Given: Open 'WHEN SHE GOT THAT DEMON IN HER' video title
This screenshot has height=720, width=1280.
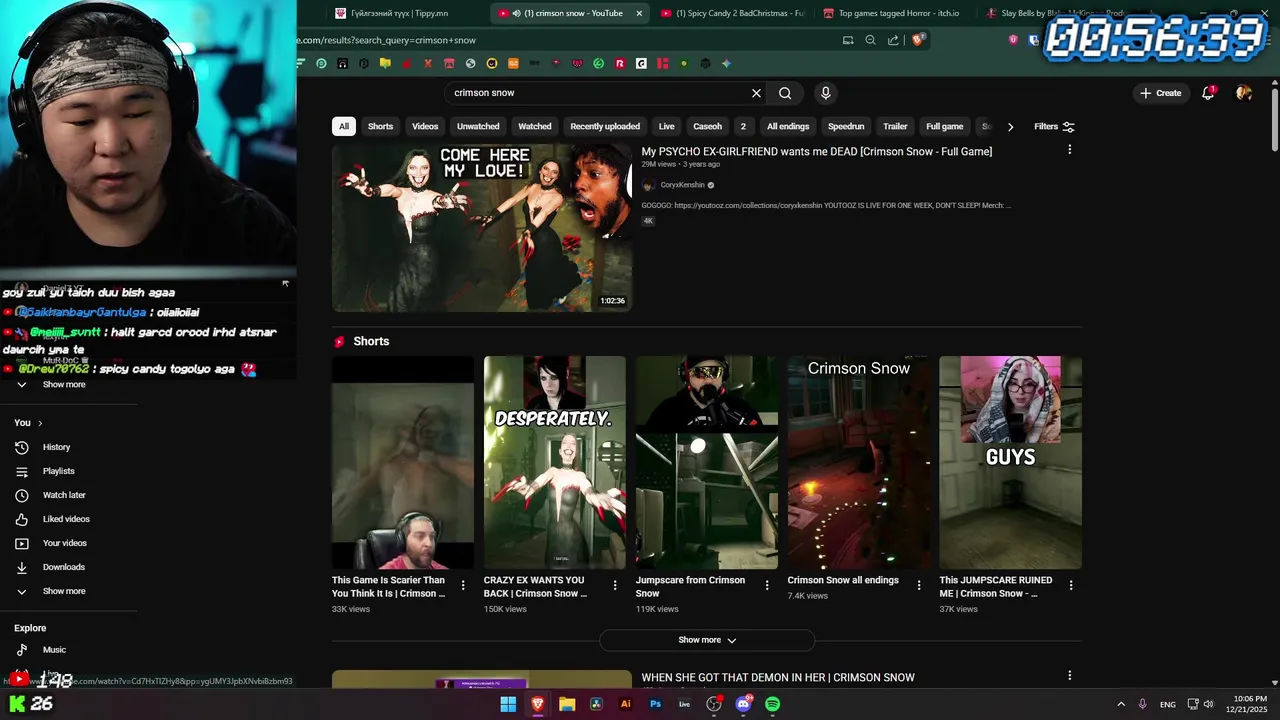Looking at the screenshot, I should point(778,678).
